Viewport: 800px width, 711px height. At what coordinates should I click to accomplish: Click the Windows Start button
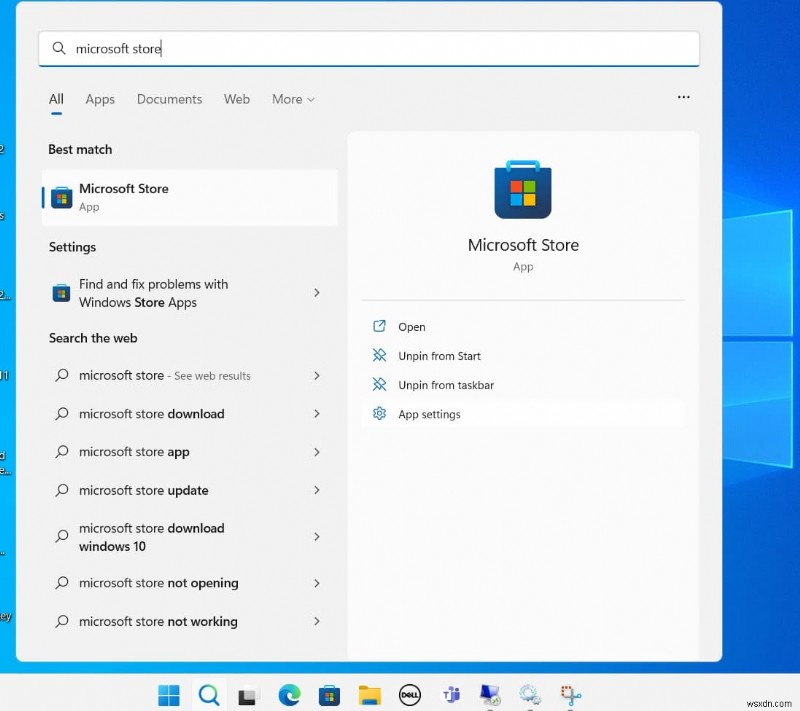point(168,694)
